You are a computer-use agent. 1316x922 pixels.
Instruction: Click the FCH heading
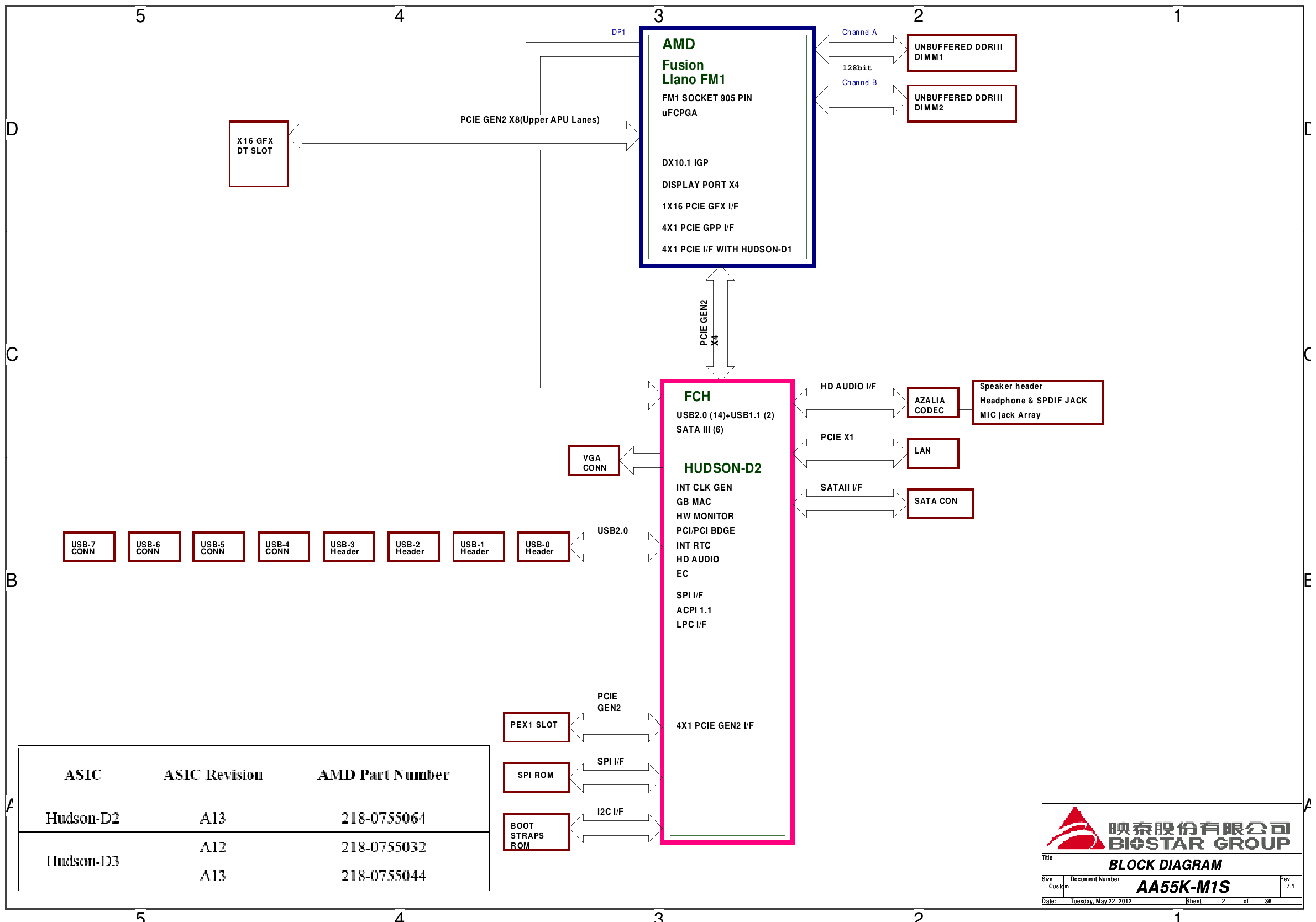(697, 397)
